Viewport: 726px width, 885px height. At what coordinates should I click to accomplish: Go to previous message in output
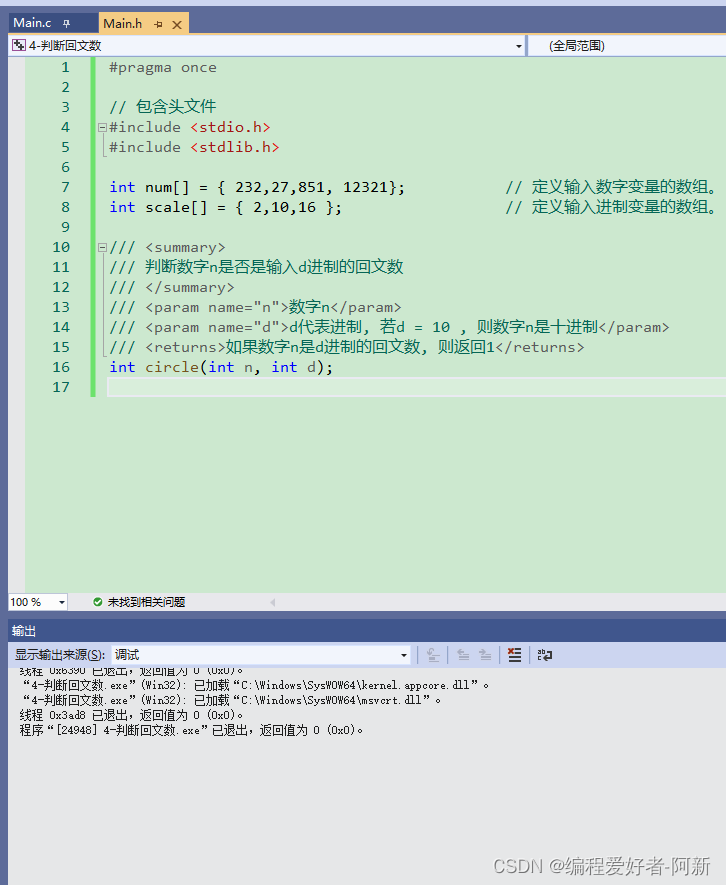pyautogui.click(x=463, y=655)
